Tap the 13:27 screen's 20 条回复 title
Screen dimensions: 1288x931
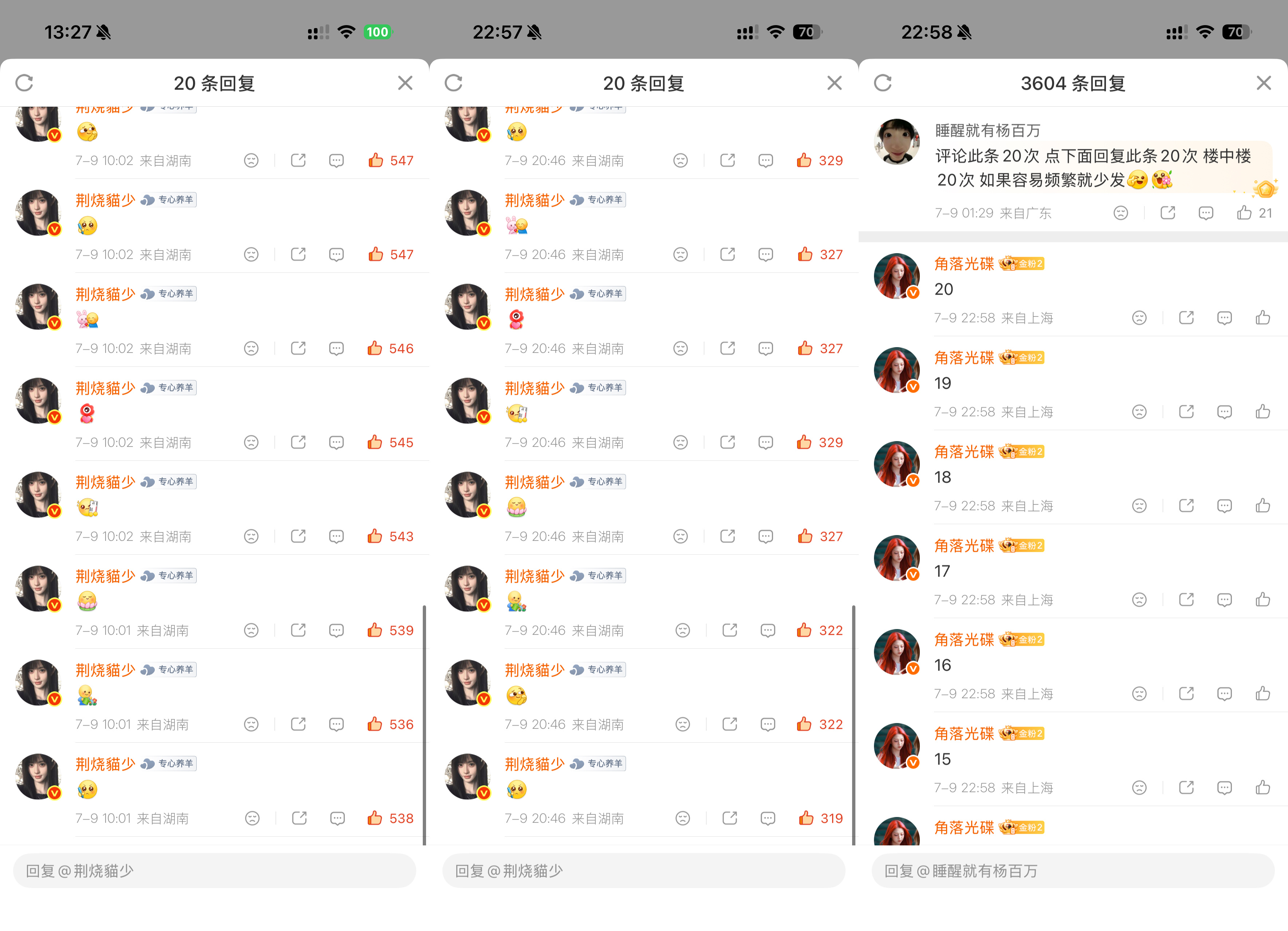(214, 83)
